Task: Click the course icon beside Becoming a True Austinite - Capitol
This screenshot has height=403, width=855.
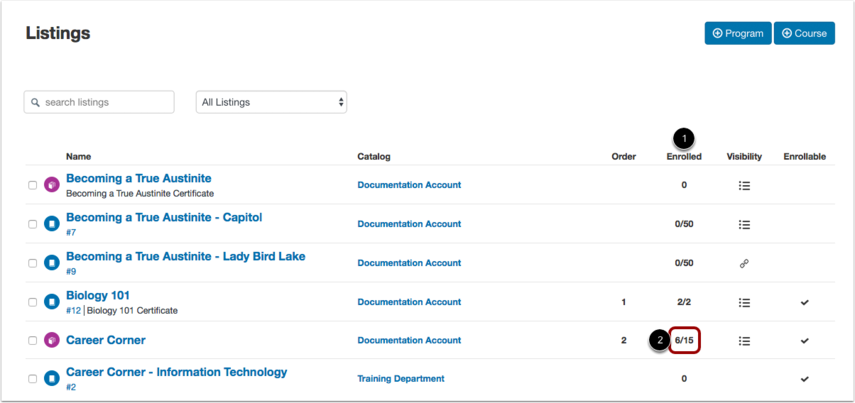Action: click(x=52, y=224)
